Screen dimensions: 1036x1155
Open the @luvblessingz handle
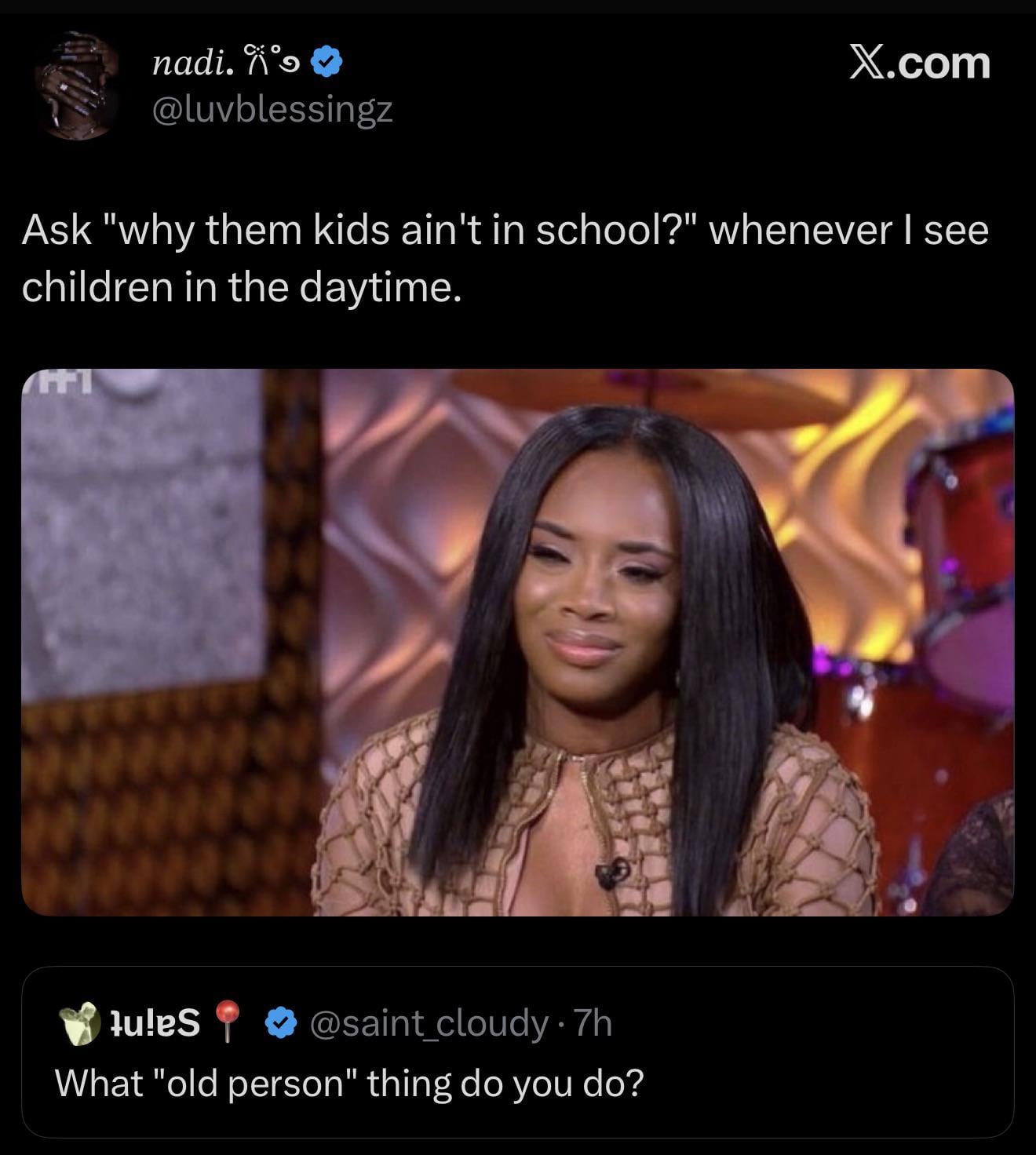click(272, 110)
